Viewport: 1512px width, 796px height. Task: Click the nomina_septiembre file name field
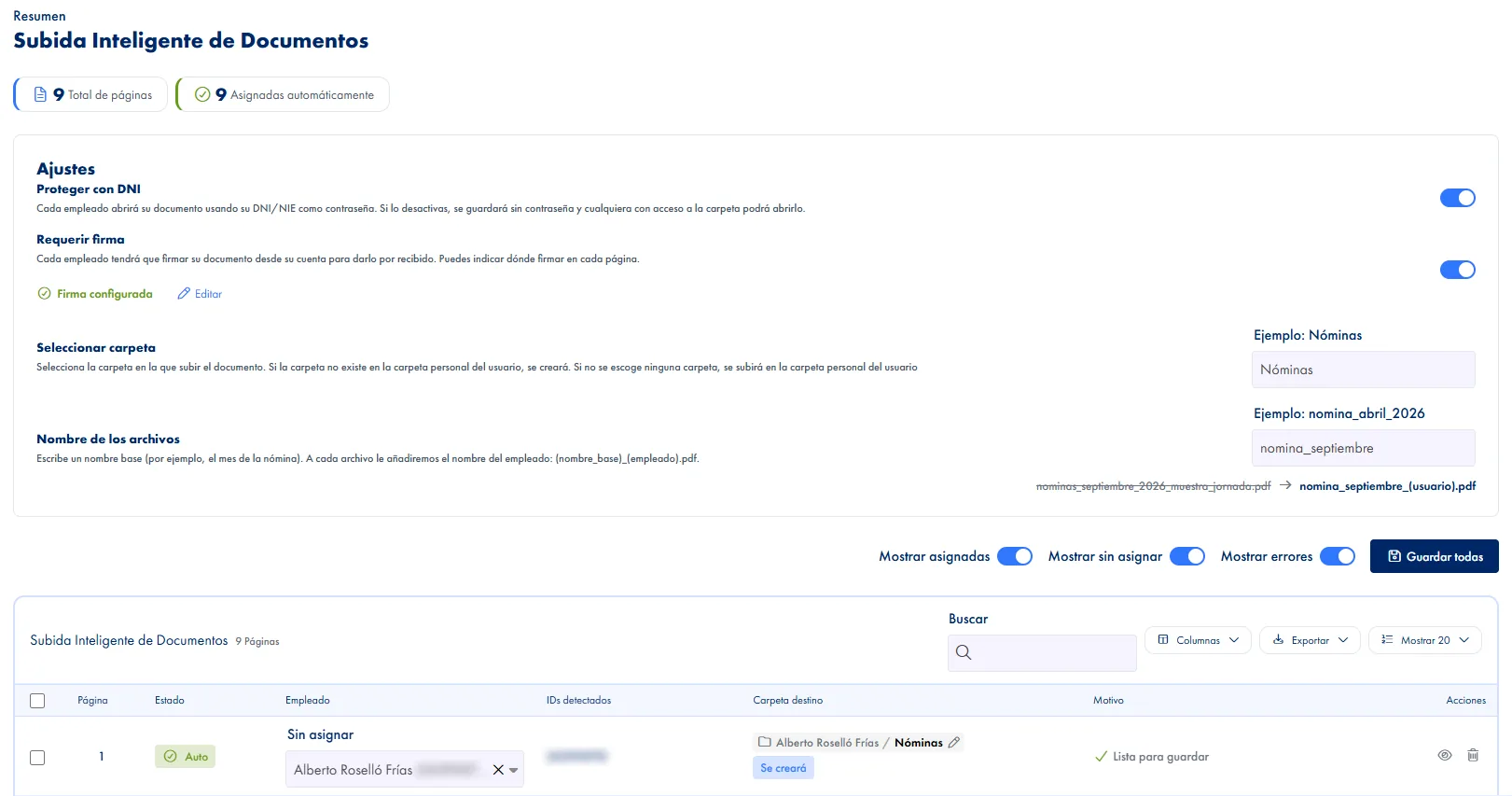pos(1364,448)
